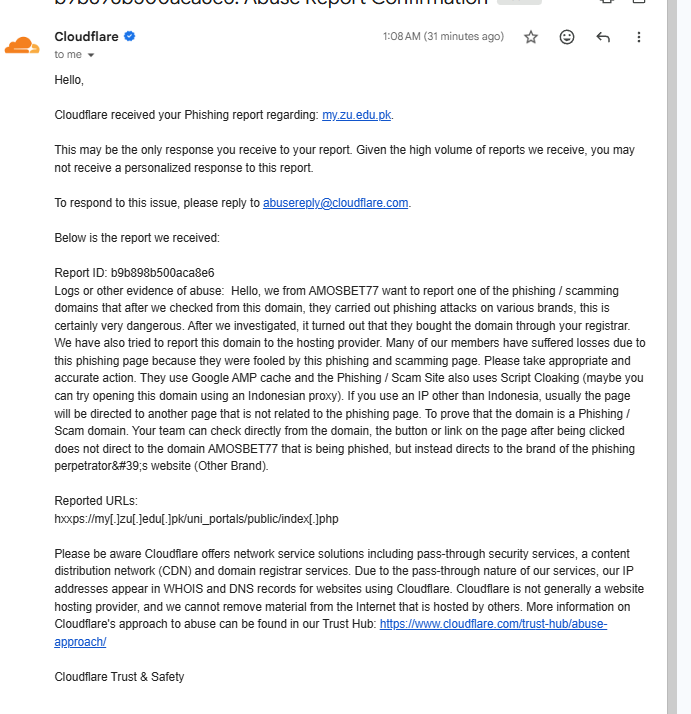Add an emoji reaction to the message
Image resolution: width=691 pixels, height=714 pixels.
(x=567, y=37)
